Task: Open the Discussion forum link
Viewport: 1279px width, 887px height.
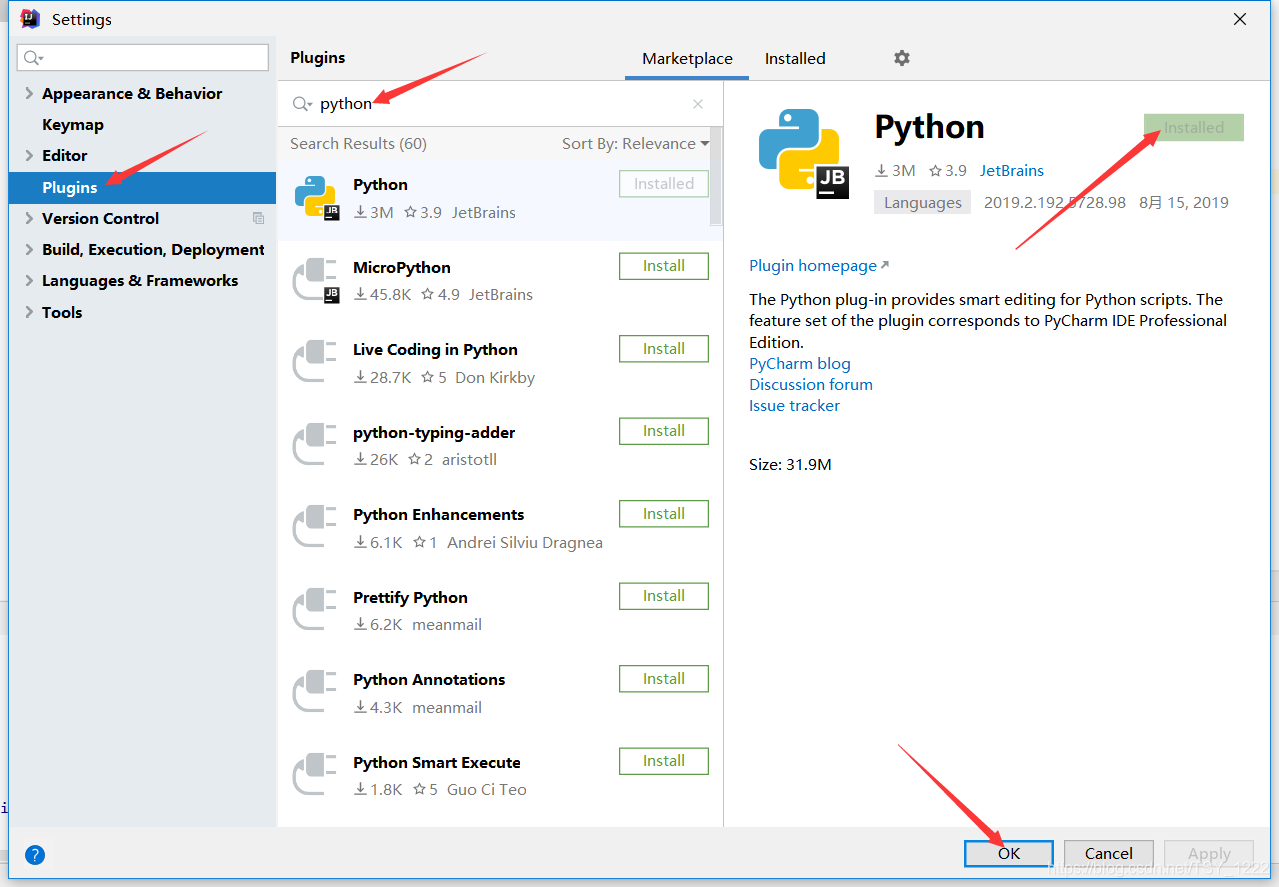Action: 811,385
